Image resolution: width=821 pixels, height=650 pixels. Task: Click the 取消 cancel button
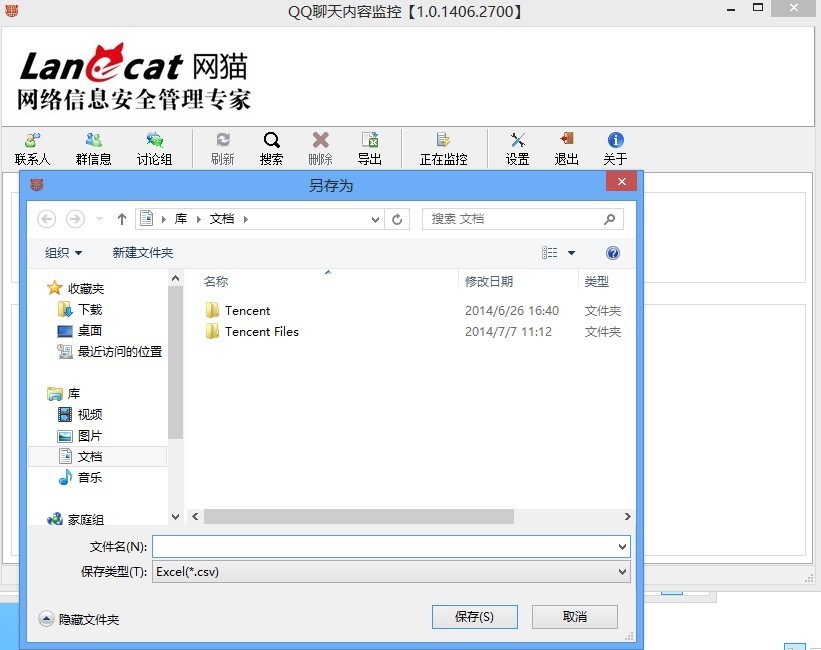[x=575, y=616]
